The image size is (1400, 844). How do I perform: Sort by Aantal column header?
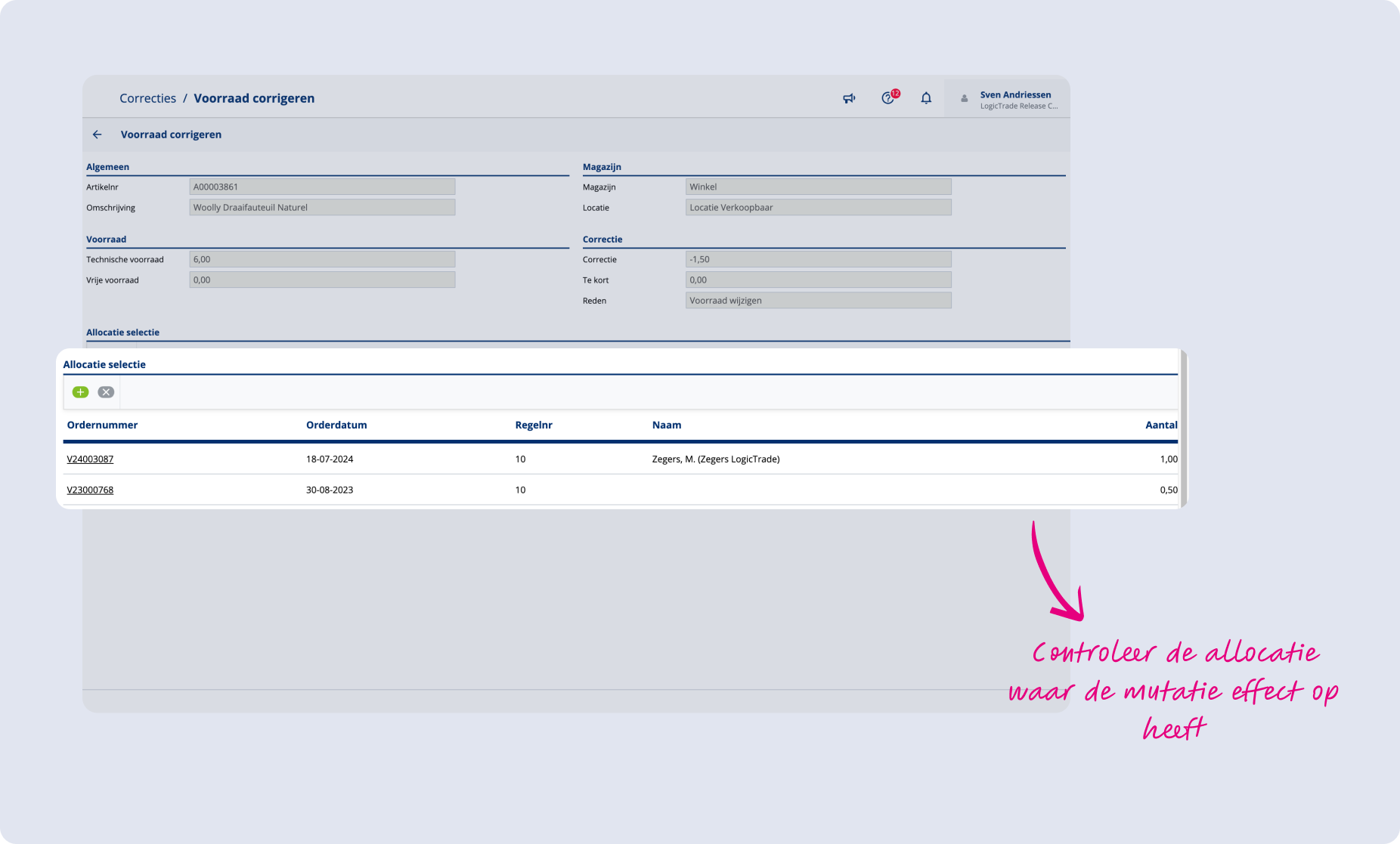pyautogui.click(x=1160, y=425)
